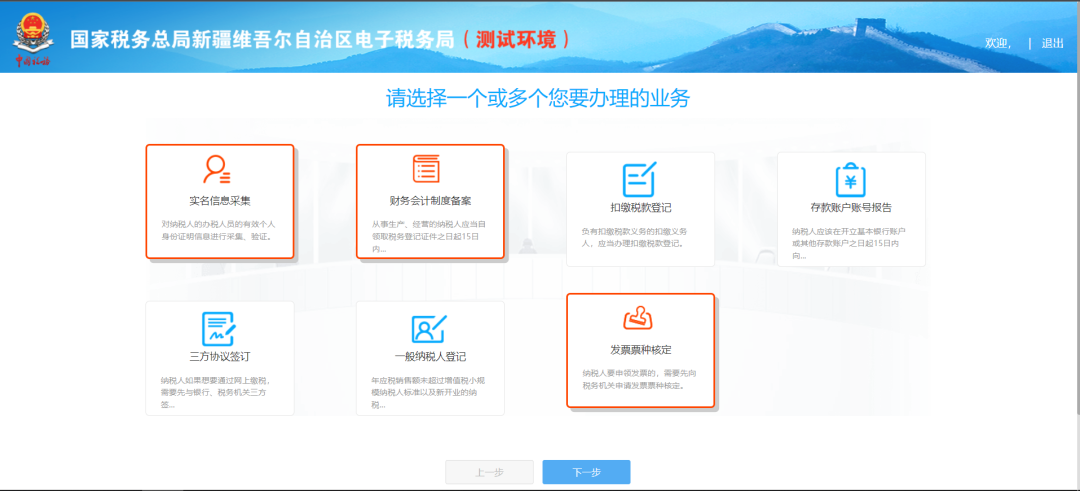Click the 请选择一个或多个您要办理的业务 heading
The height and width of the screenshot is (491, 1080).
[x=537, y=98]
